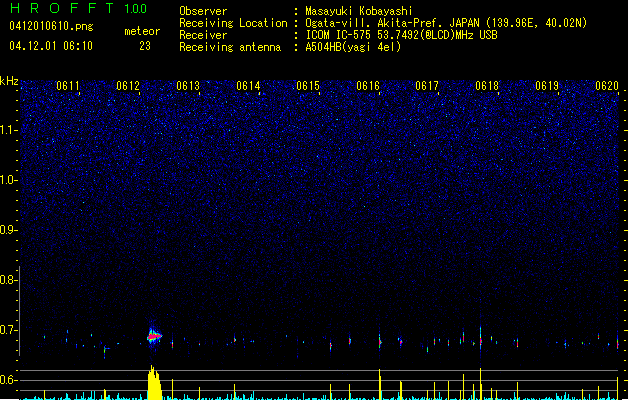Click the large red meteor echo after 0612

click(x=154, y=337)
